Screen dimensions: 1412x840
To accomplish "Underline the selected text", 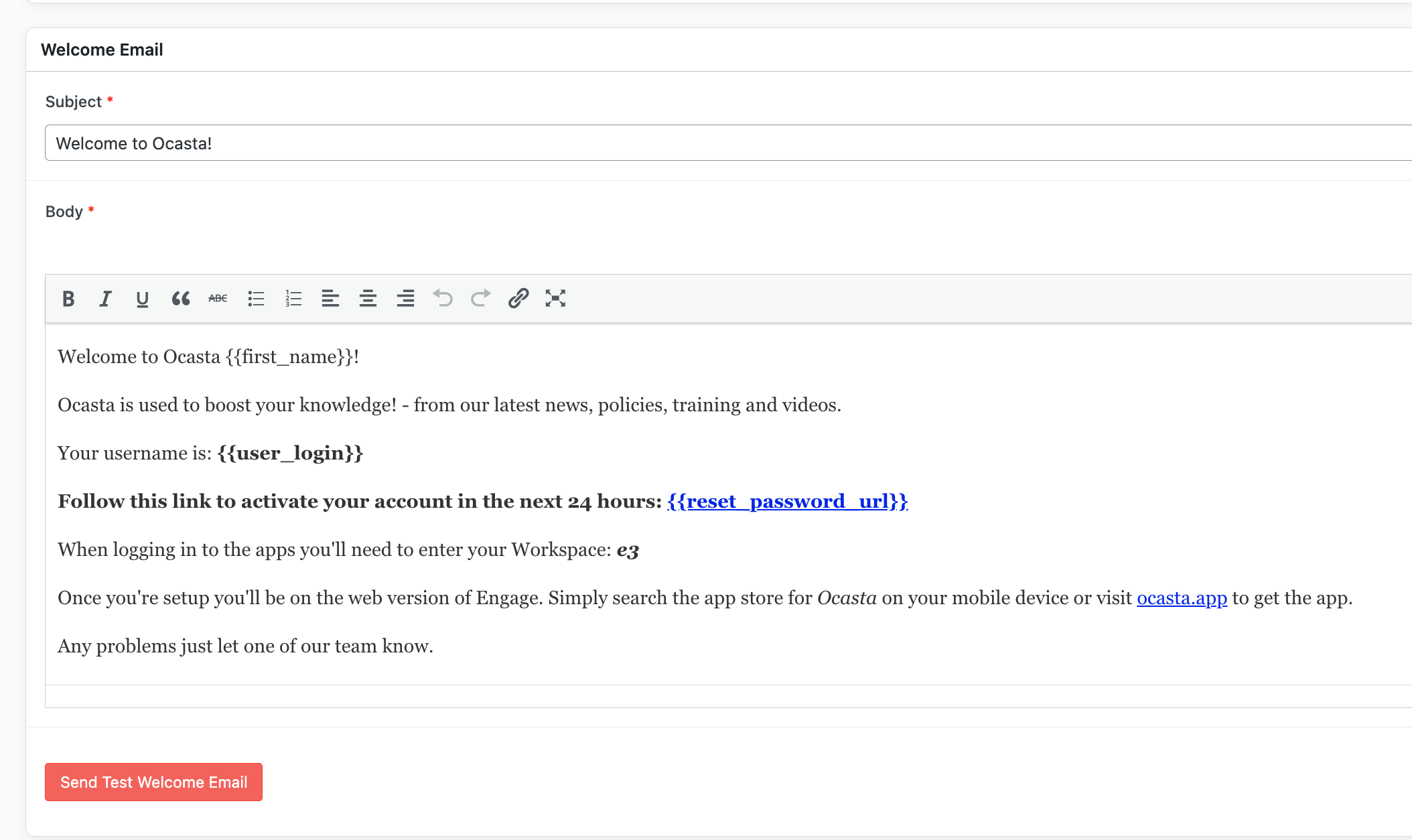I will tap(142, 299).
